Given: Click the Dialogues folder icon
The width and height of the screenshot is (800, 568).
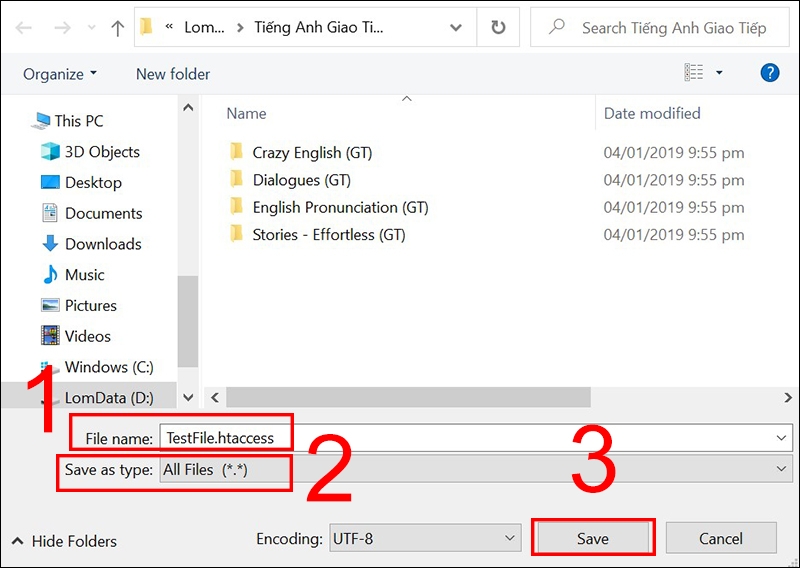Looking at the screenshot, I should (236, 179).
